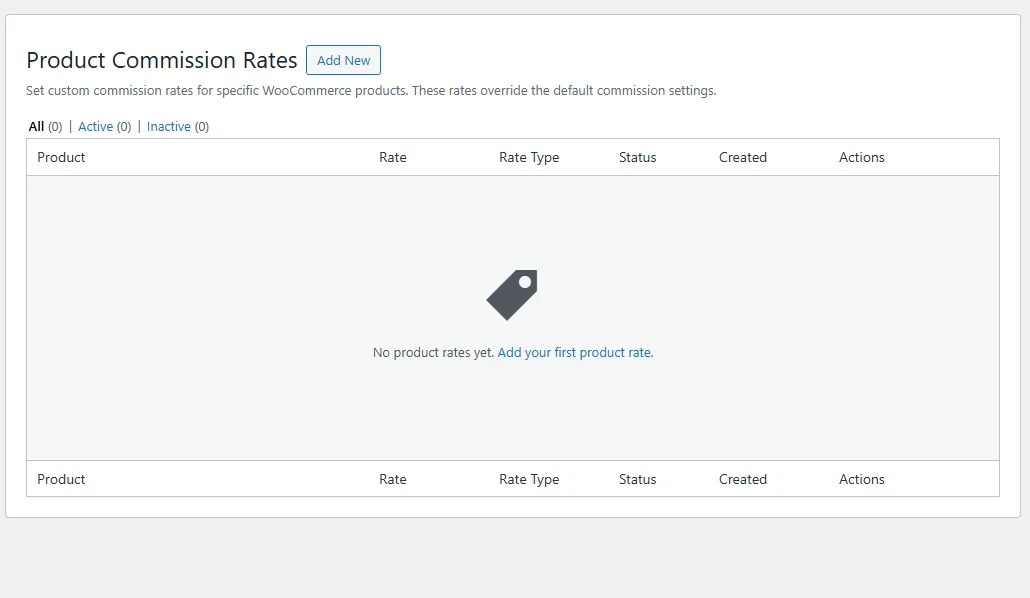Sort by the Rate column header
The height and width of the screenshot is (598, 1030).
point(392,157)
